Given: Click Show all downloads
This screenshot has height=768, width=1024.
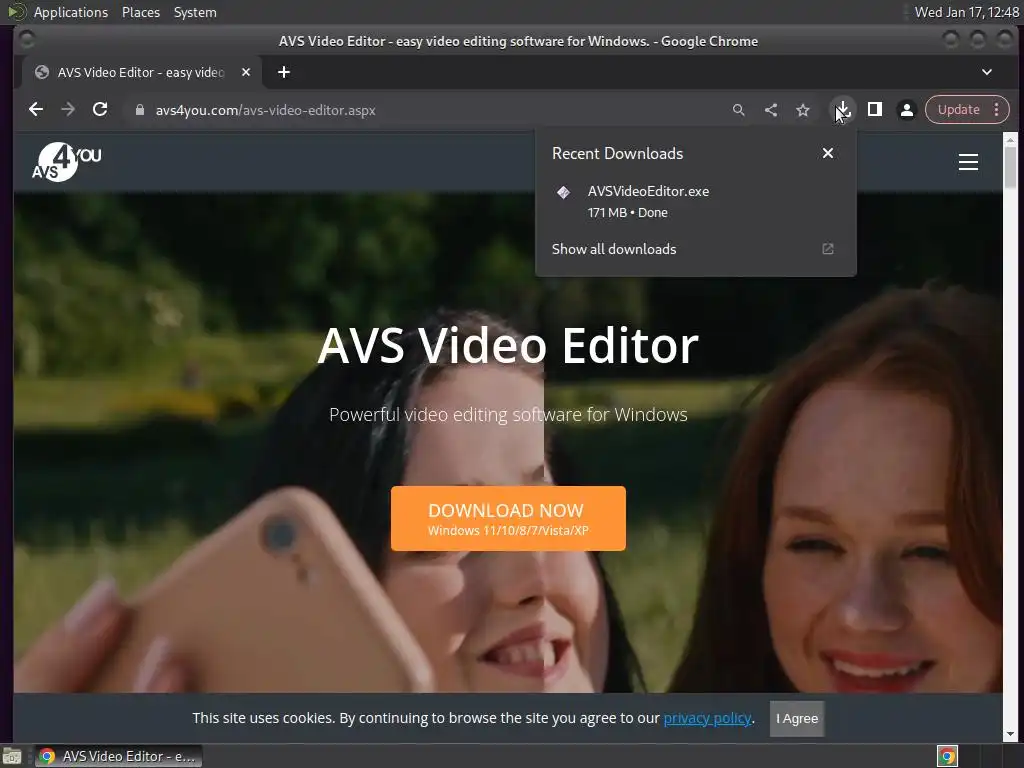Looking at the screenshot, I should coord(614,249).
